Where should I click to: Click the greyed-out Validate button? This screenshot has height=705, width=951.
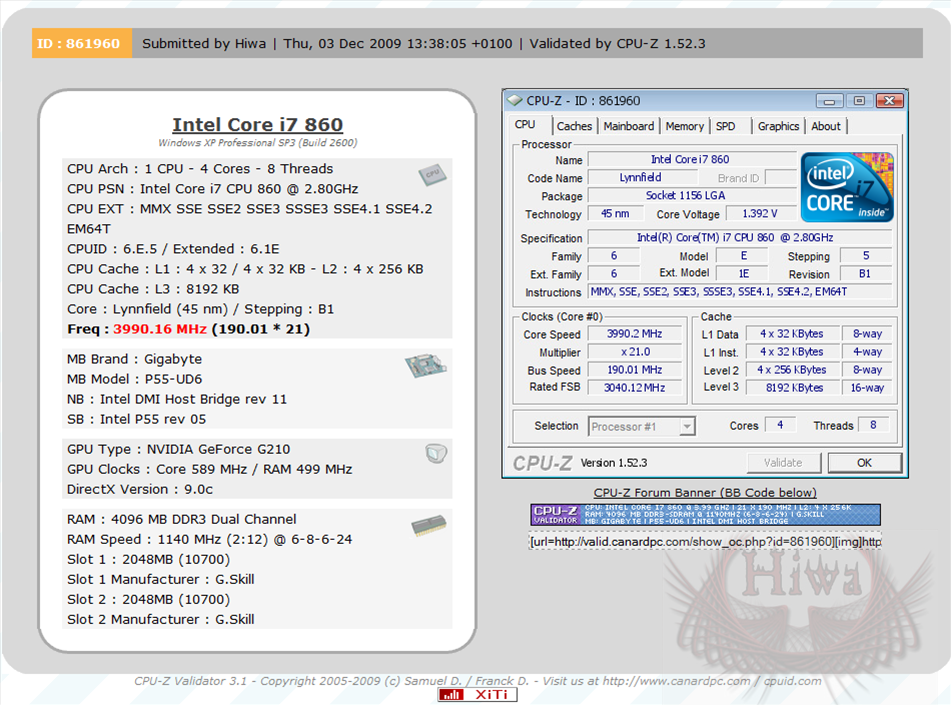[x=783, y=463]
